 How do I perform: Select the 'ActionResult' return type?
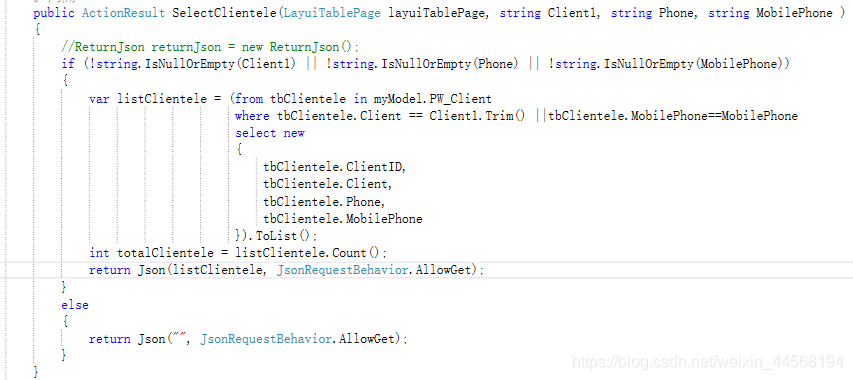tap(123, 13)
